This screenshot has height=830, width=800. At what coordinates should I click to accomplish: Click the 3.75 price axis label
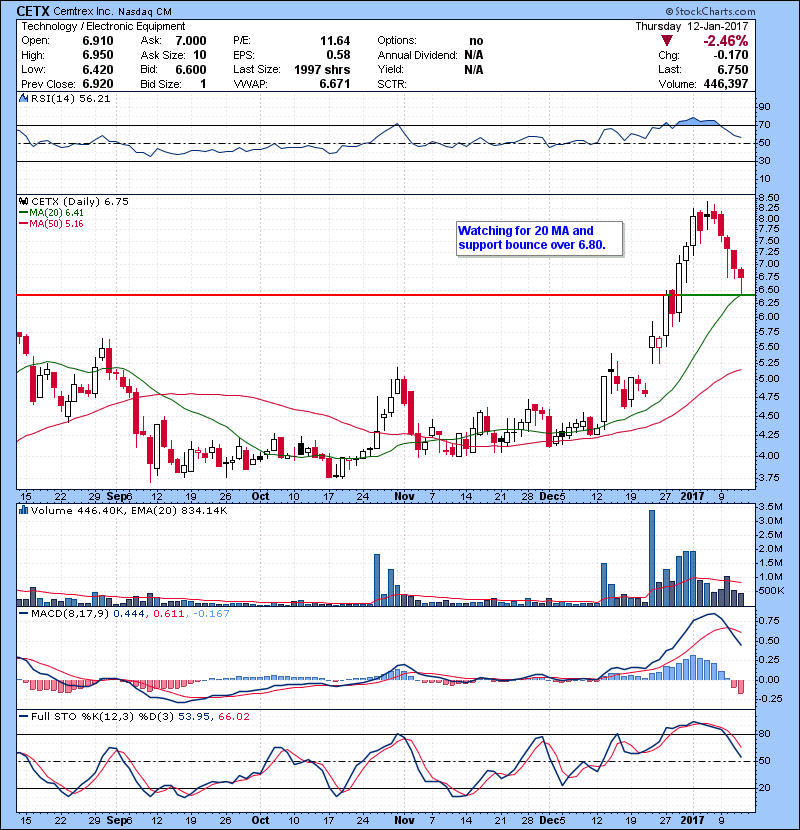pos(769,477)
